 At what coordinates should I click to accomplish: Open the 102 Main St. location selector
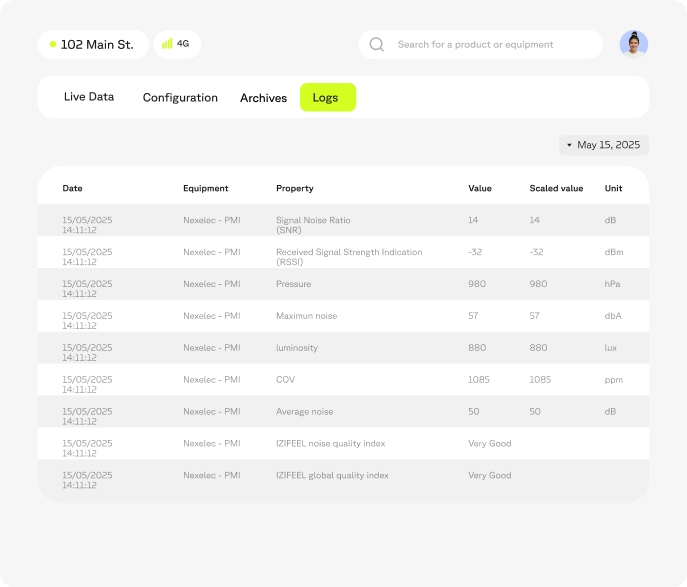pyautogui.click(x=93, y=44)
